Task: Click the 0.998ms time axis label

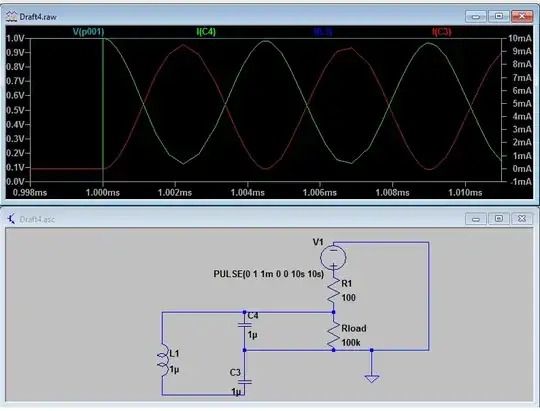Action: (30, 192)
